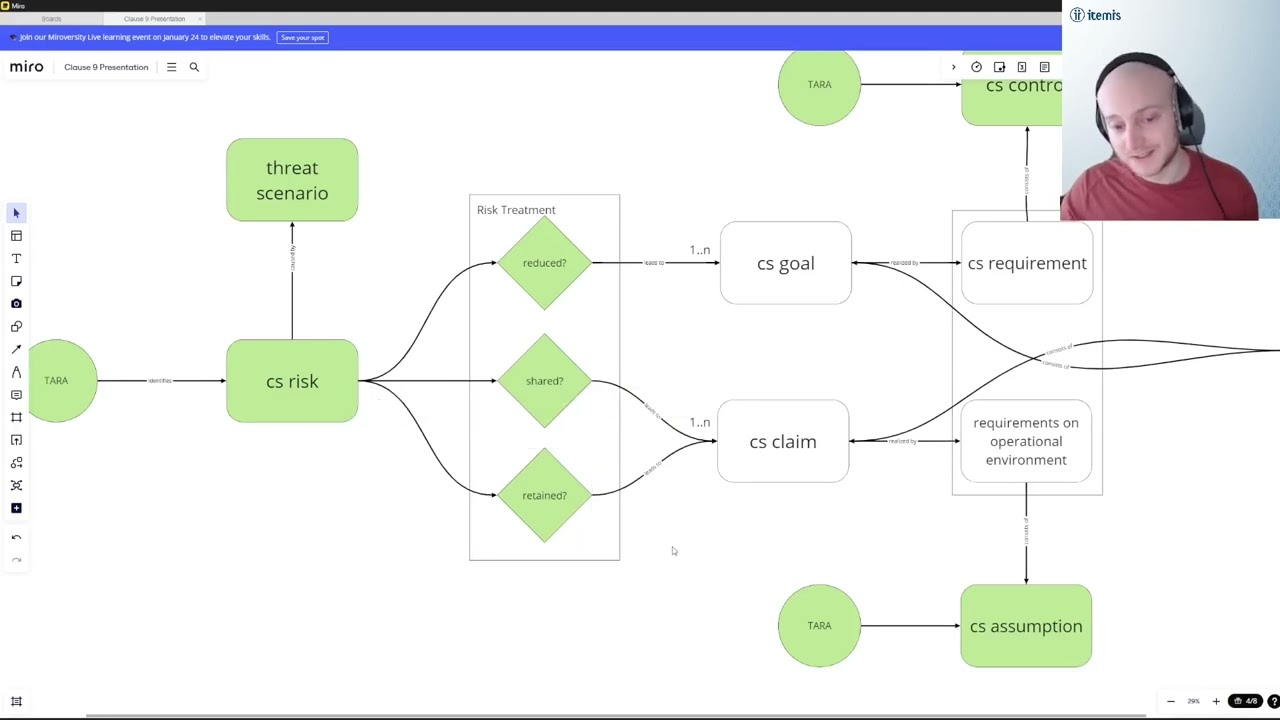Open the diagramming shapes tool
Viewport: 1280px width, 720px height.
click(x=16, y=463)
